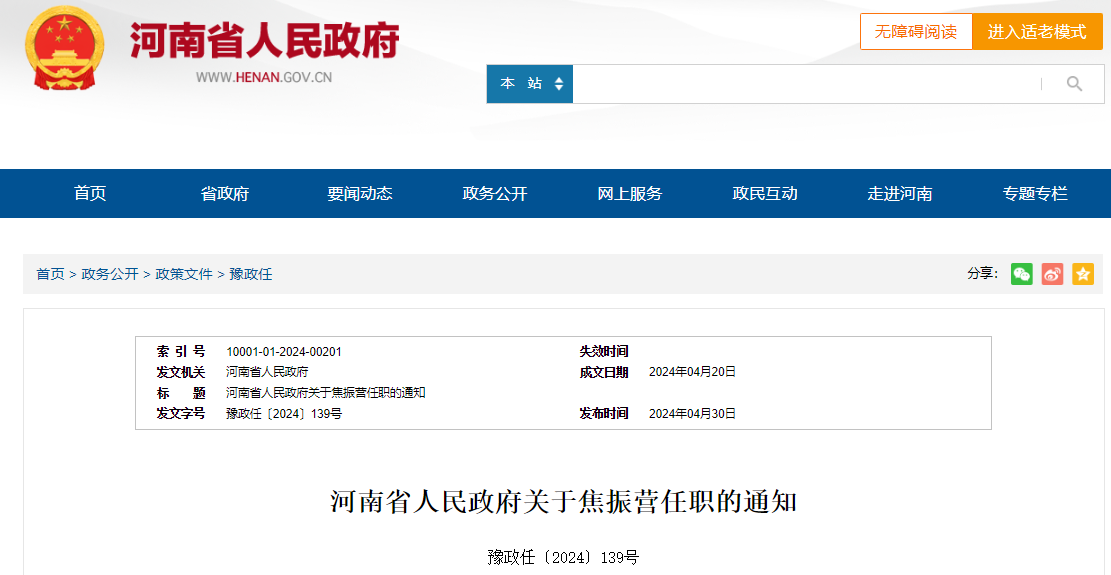1111x575 pixels.
Task: Go to 首页 breadcrumb link
Action: pos(50,274)
